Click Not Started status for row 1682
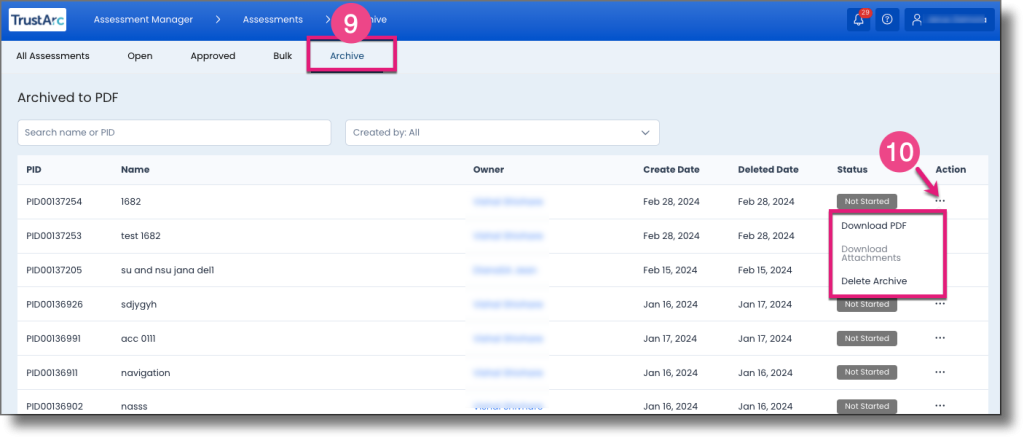 pos(867,201)
